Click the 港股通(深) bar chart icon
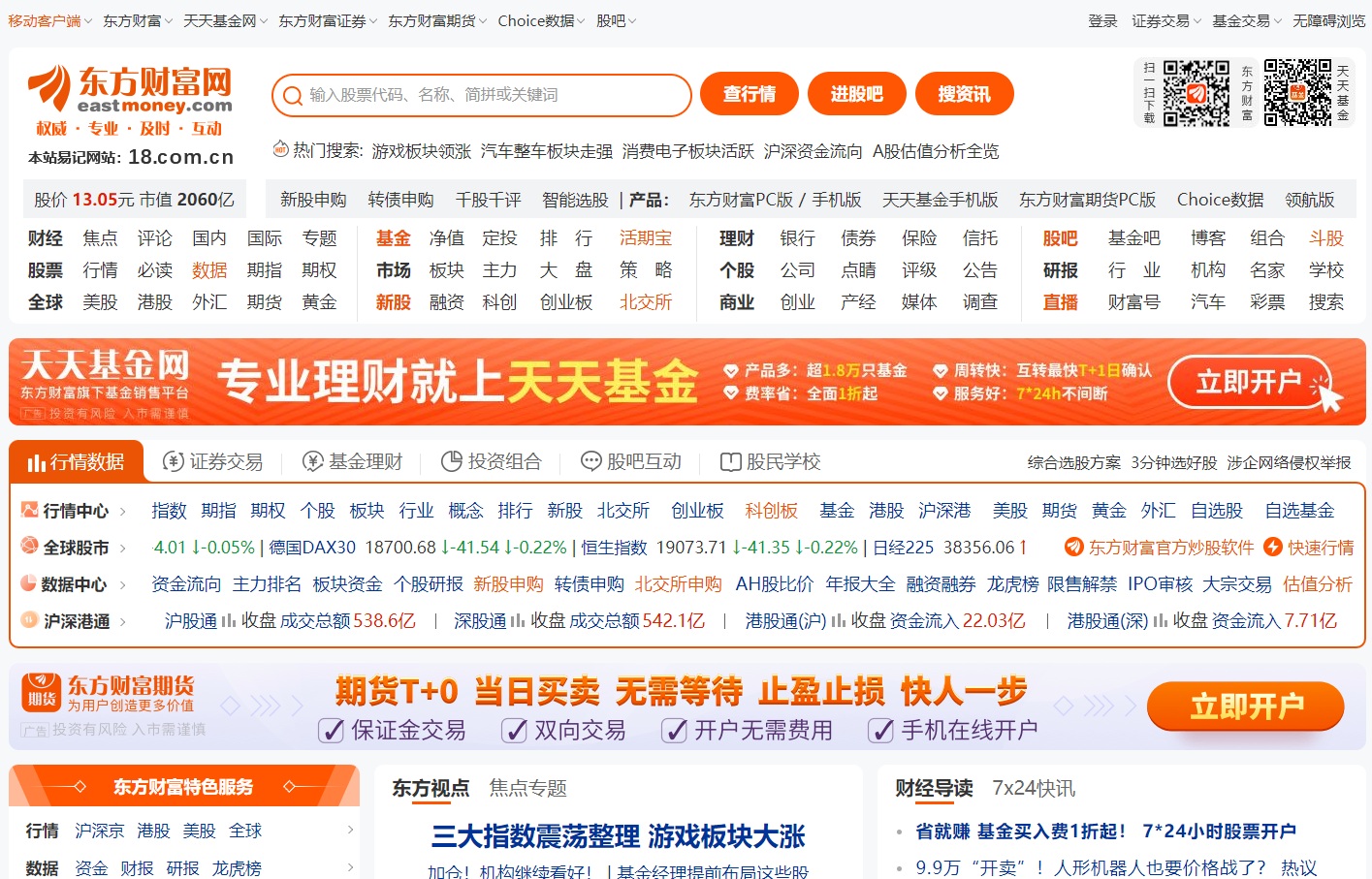This screenshot has height=879, width=1372. [x=1161, y=621]
